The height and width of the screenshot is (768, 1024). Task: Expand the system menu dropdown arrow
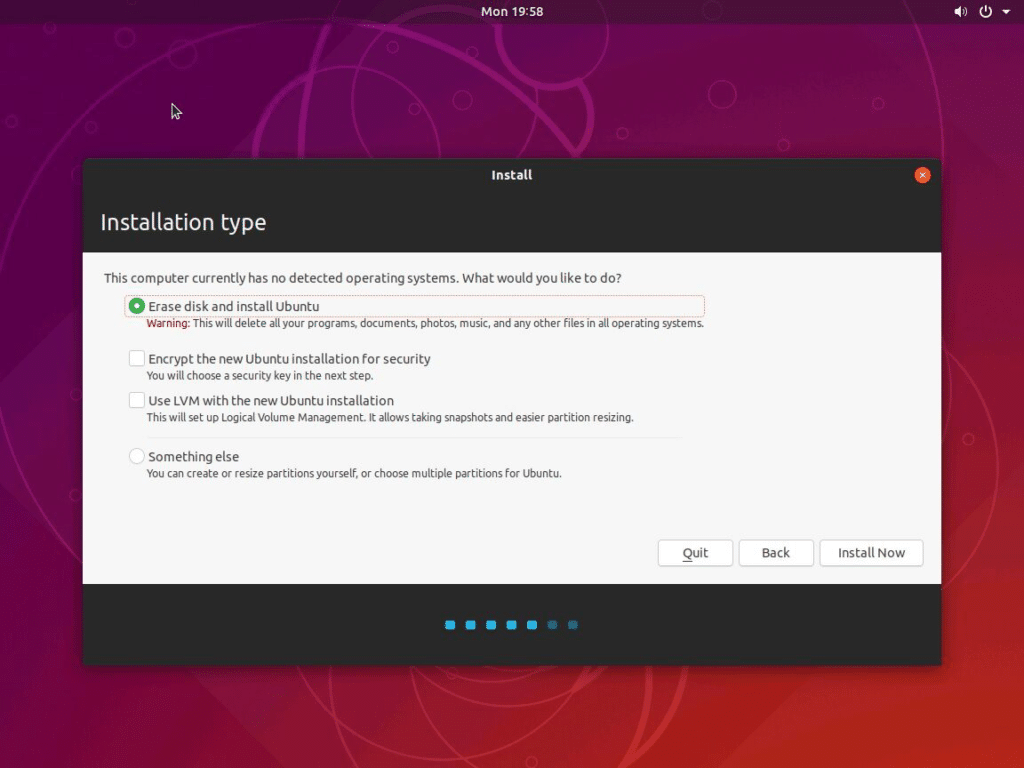click(x=1006, y=12)
